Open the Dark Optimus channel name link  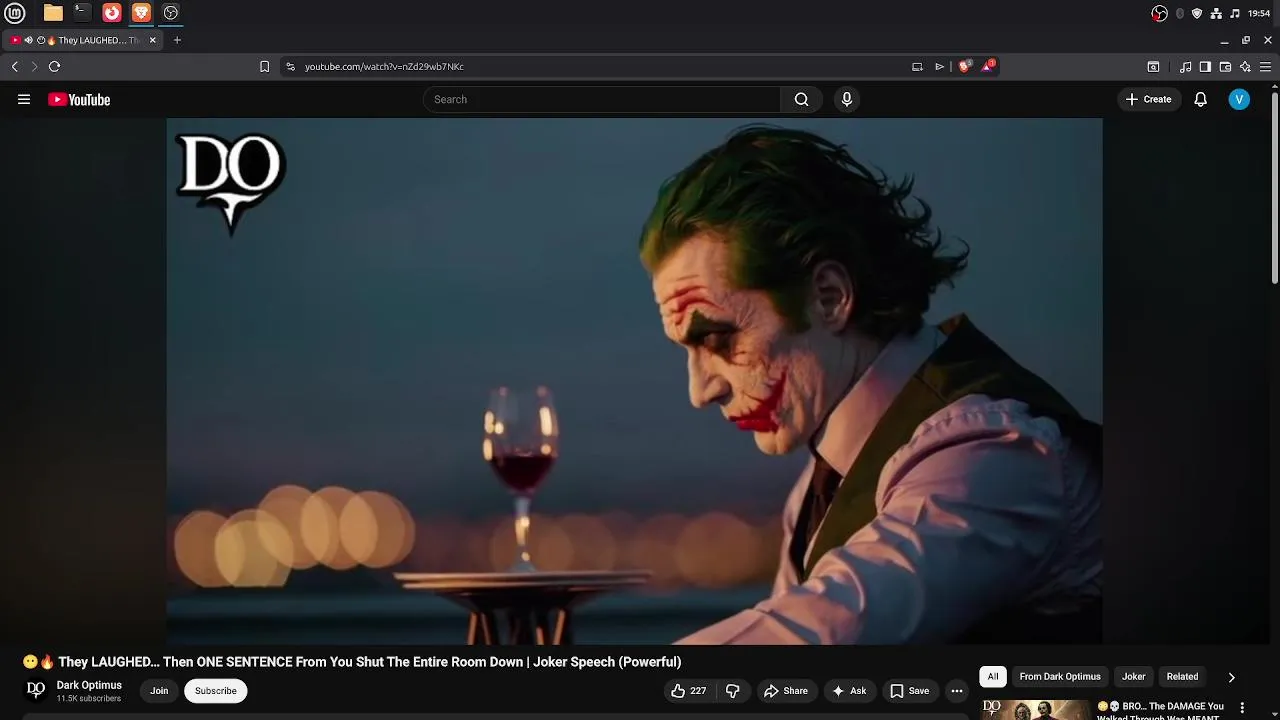tap(89, 685)
